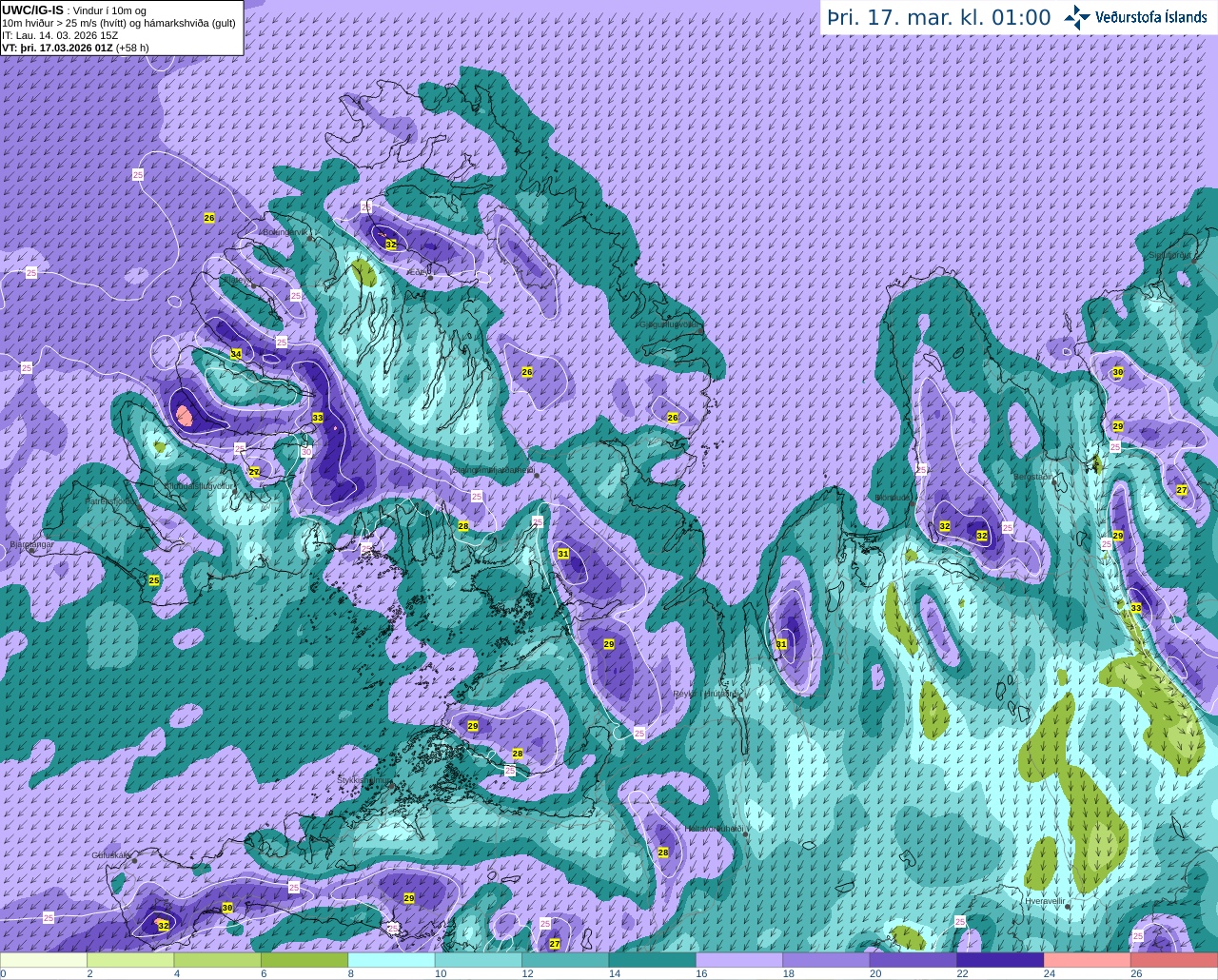Viewport: 1218px width, 980px height.
Task: Pick the 6–8 olive legend swatch
Action: pyautogui.click(x=305, y=960)
